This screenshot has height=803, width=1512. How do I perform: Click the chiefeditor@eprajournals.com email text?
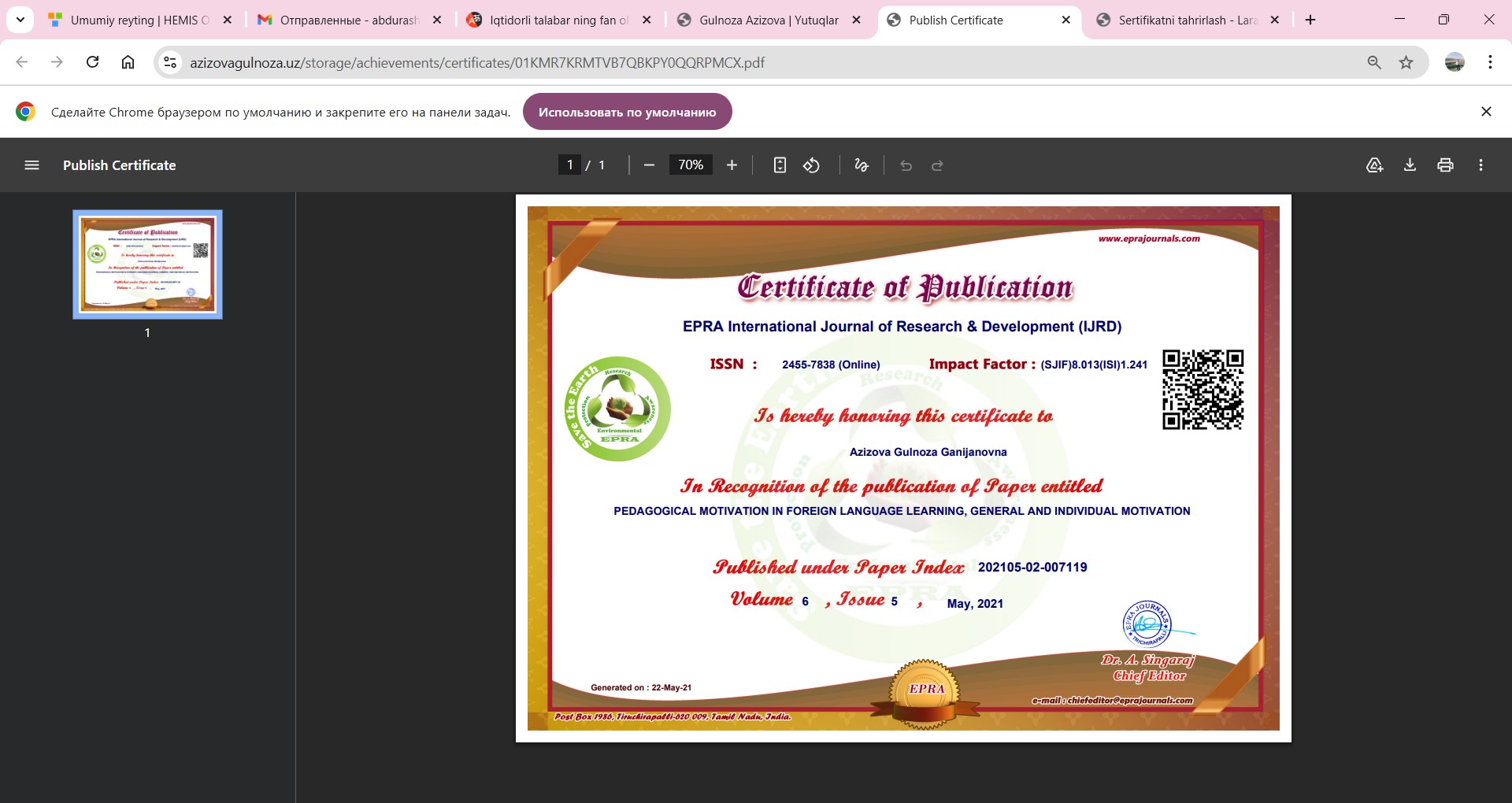point(1112,700)
